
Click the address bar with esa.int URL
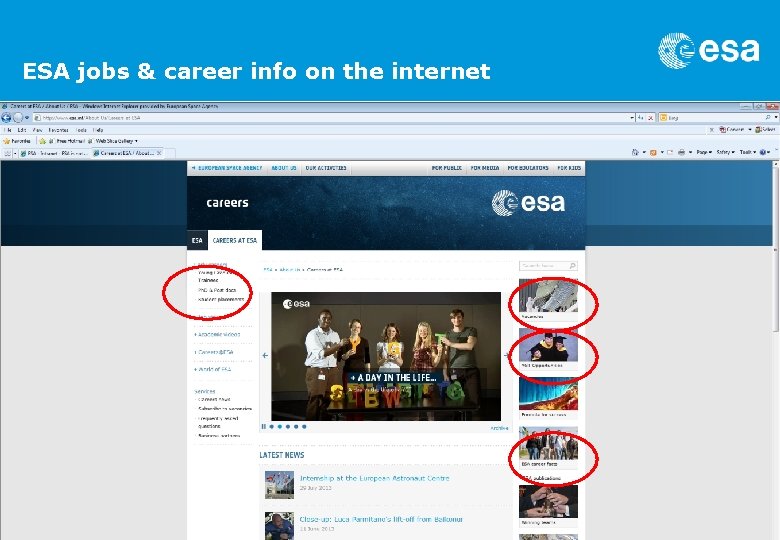click(x=331, y=118)
